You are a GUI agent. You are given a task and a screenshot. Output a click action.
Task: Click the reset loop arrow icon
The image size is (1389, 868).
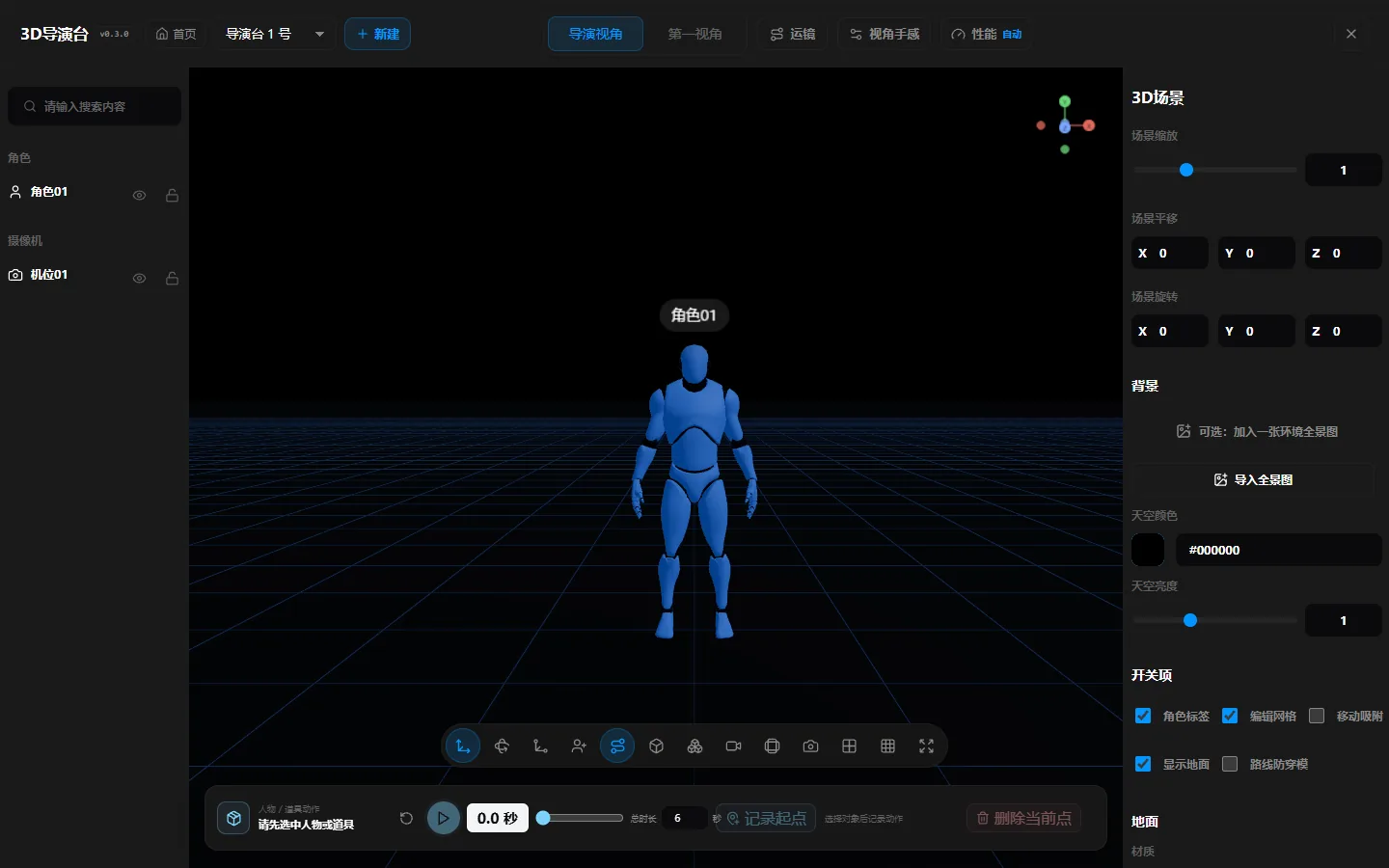pyautogui.click(x=406, y=818)
